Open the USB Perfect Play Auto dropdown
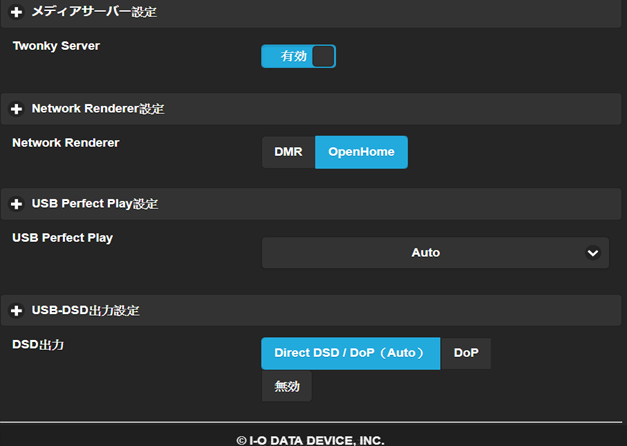Viewport: 627px width, 446px height. point(435,253)
